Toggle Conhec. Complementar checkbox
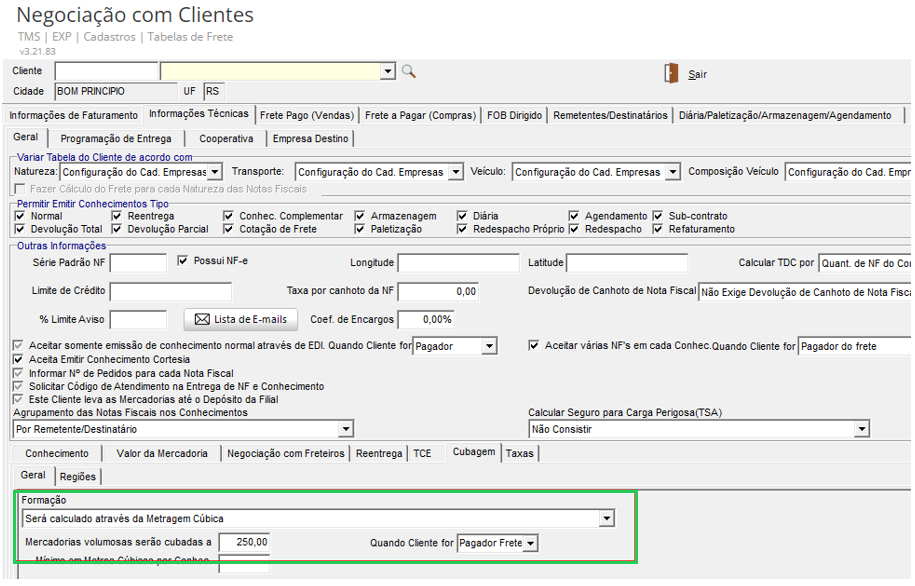The width and height of the screenshot is (915, 586). pyautogui.click(x=228, y=216)
